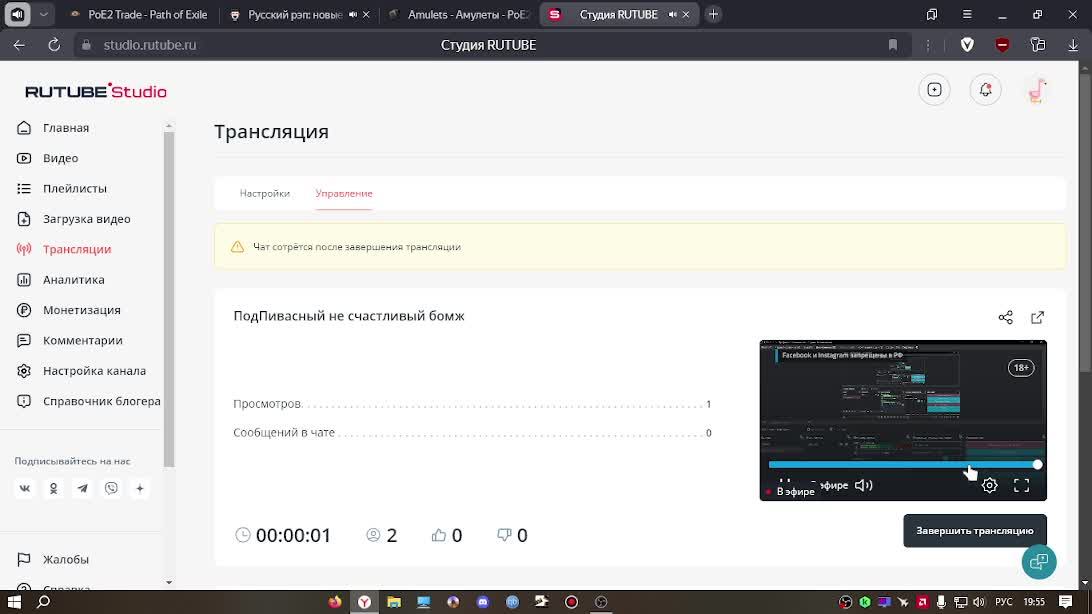Click the 18+ badge on the player
This screenshot has width=1092, height=614.
pos(1021,368)
